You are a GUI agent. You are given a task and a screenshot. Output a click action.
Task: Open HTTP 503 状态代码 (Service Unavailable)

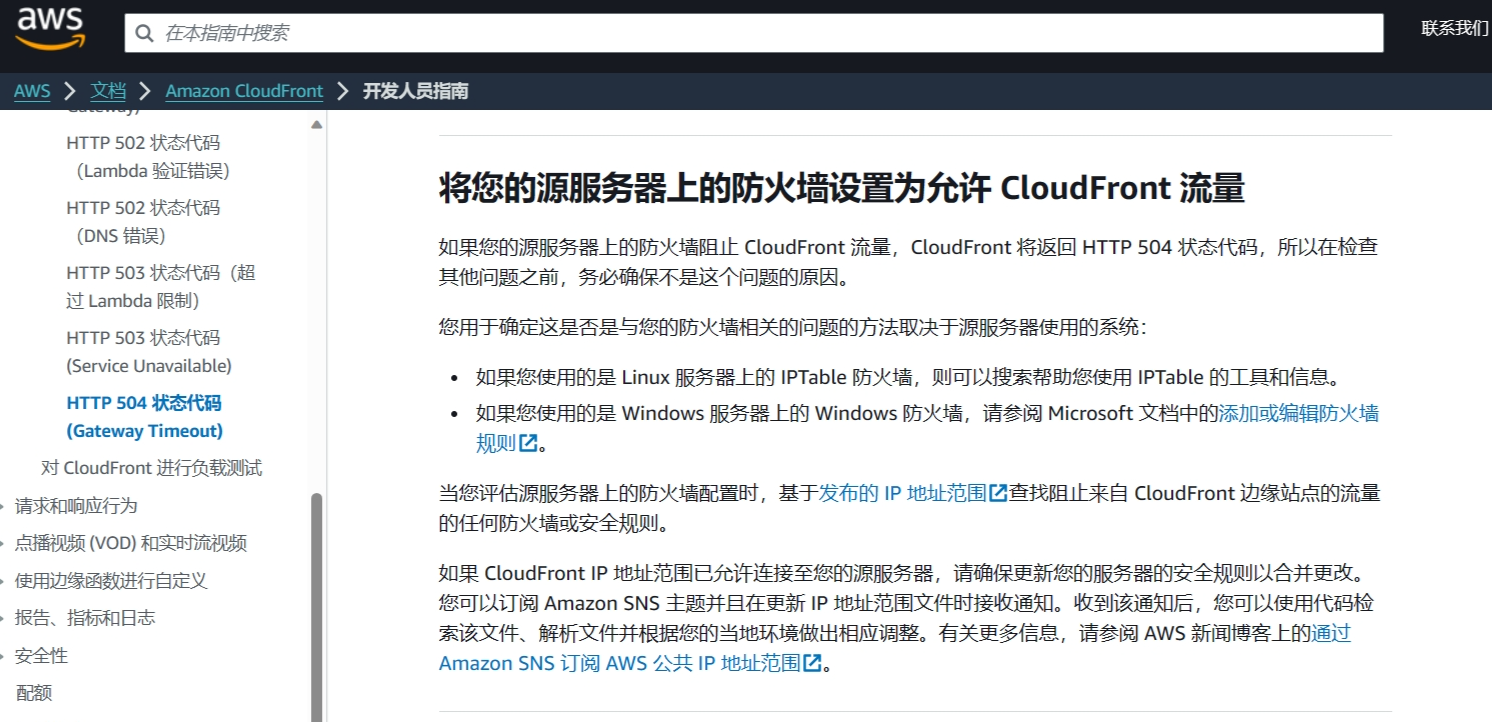[149, 352]
